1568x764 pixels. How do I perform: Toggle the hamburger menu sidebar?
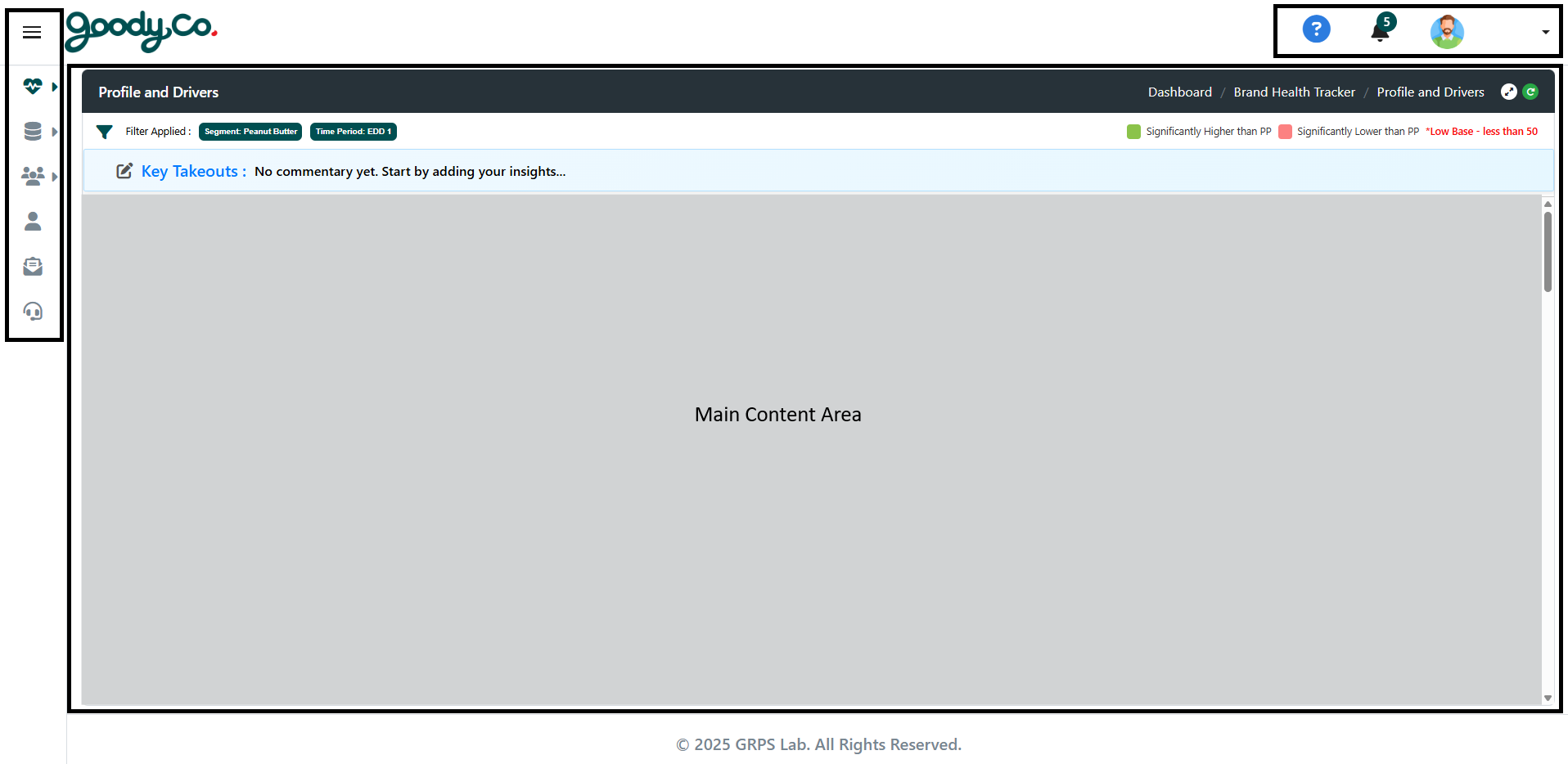click(x=32, y=33)
